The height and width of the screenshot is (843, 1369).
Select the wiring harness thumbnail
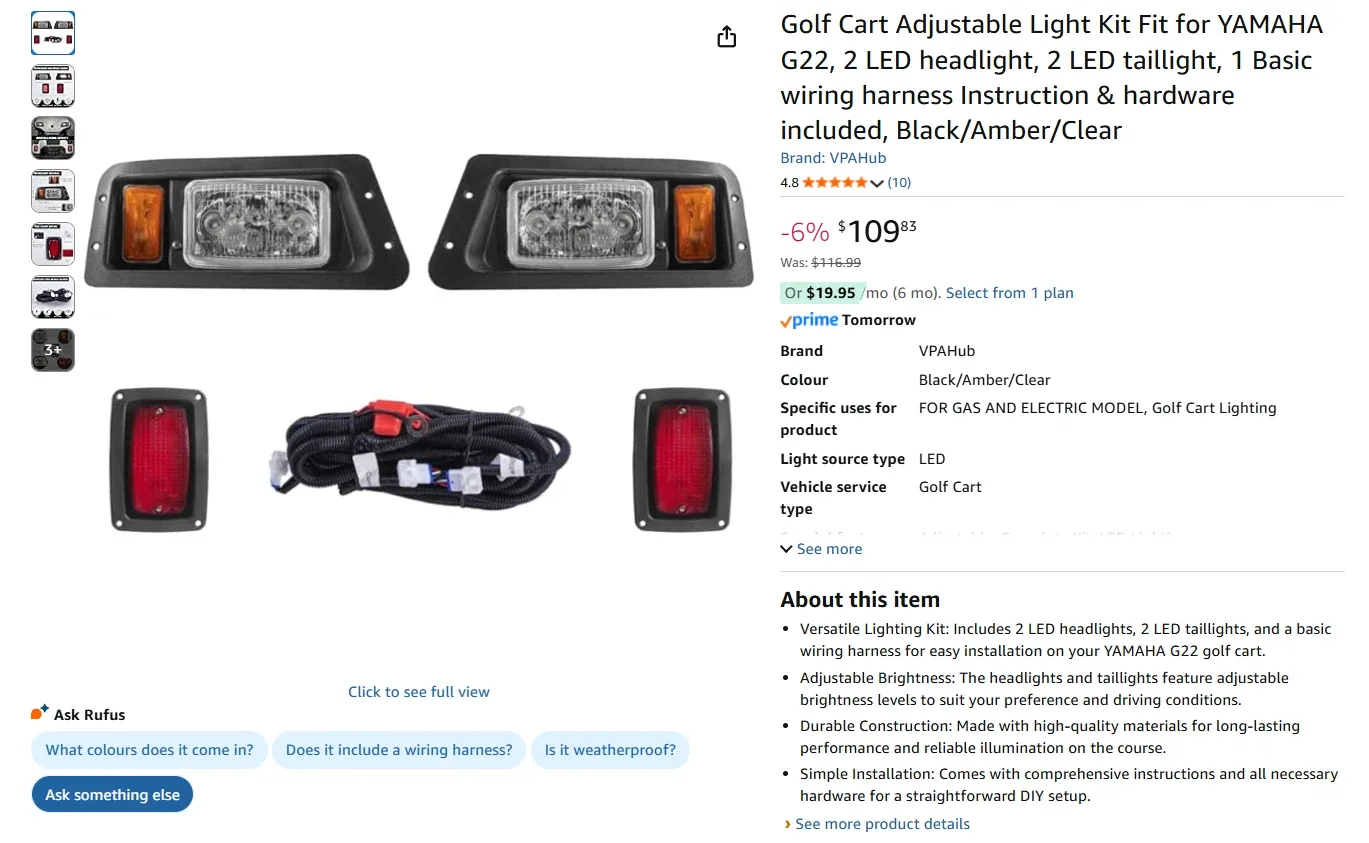[52, 297]
